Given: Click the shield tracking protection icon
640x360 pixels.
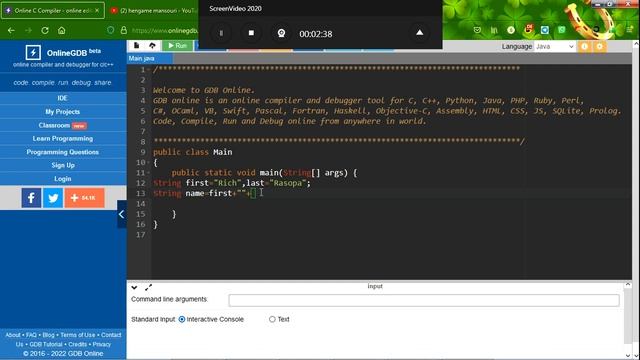Looking at the screenshot, I should coord(111,30).
